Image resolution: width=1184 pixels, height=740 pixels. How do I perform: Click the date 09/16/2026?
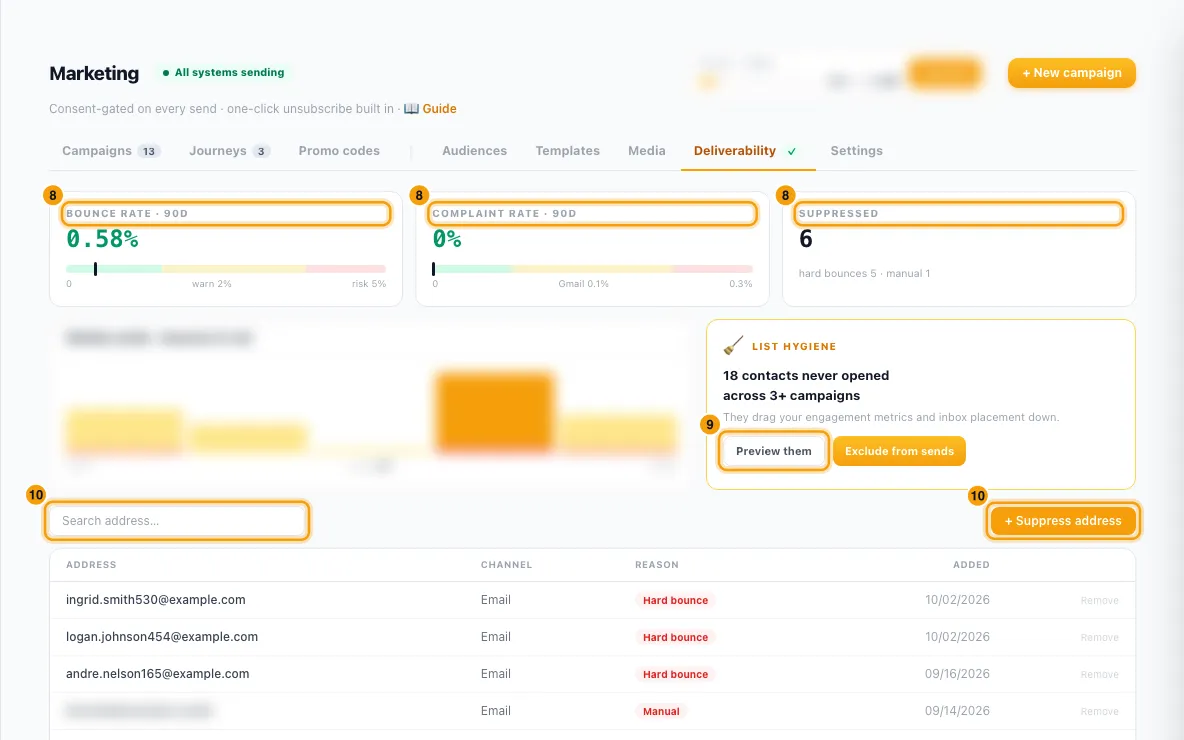957,674
